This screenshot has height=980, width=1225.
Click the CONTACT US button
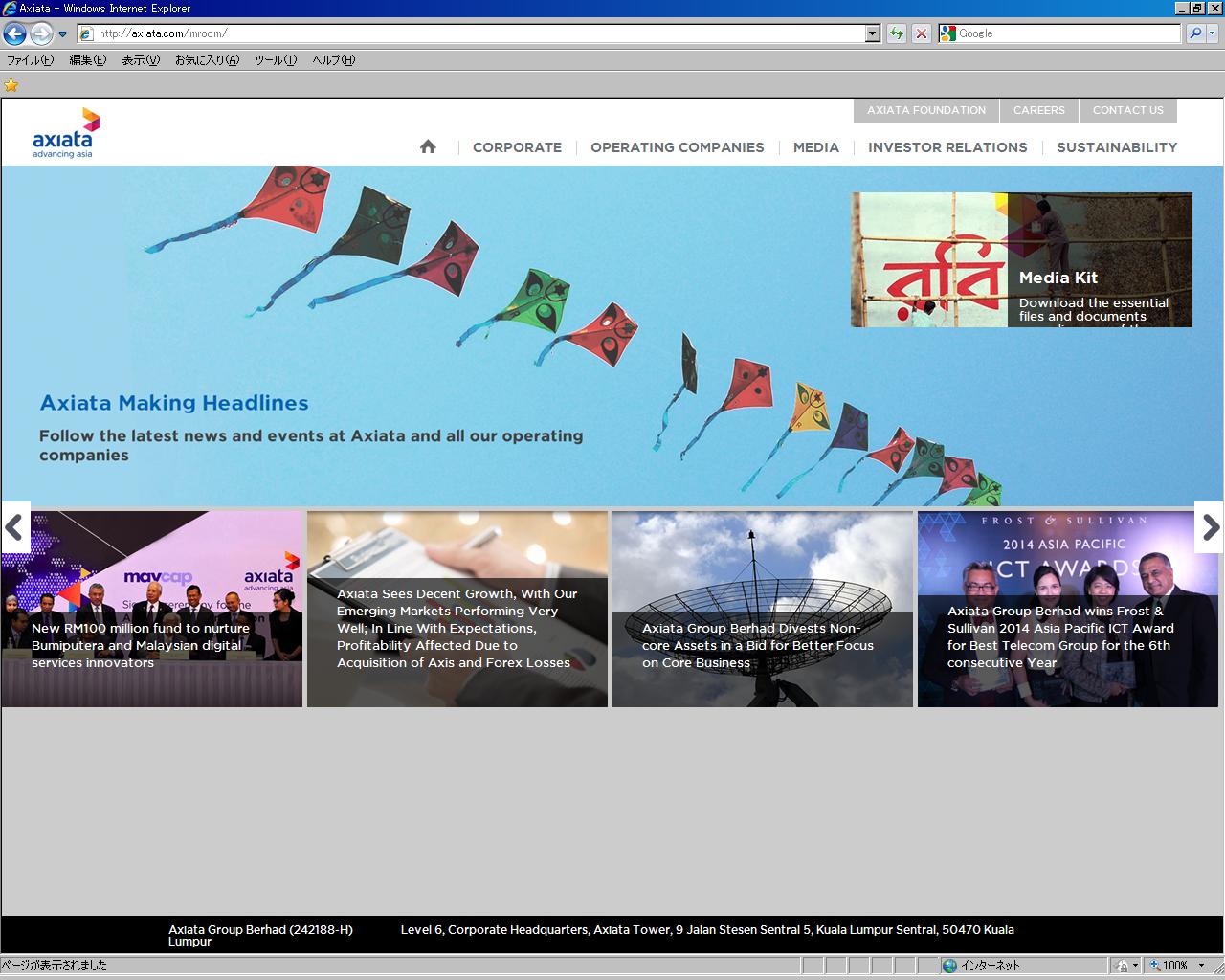[x=1128, y=110]
